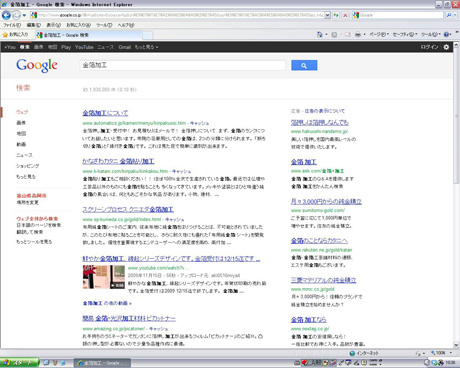The height and width of the screenshot is (368, 460).
Task: Click the refresh icon beside the address bar
Action: pos(336,15)
